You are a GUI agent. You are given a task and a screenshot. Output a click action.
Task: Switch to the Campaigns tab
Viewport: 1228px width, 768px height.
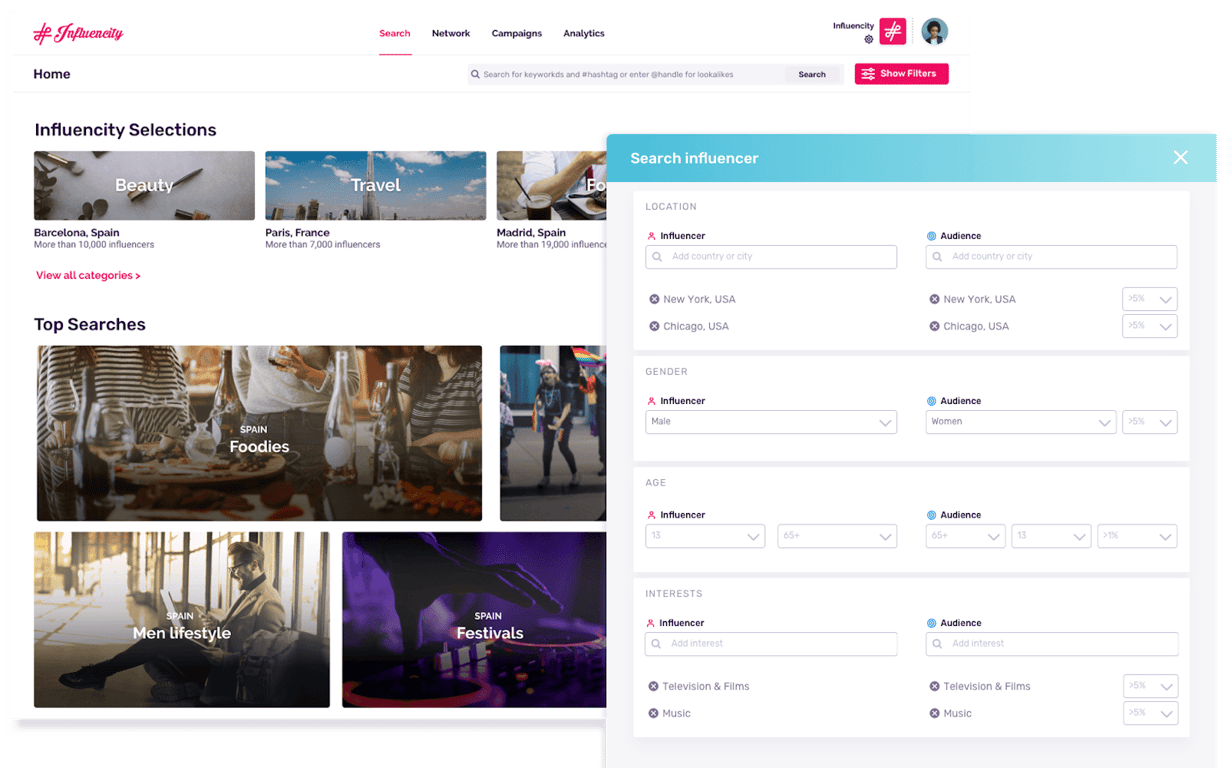click(516, 33)
